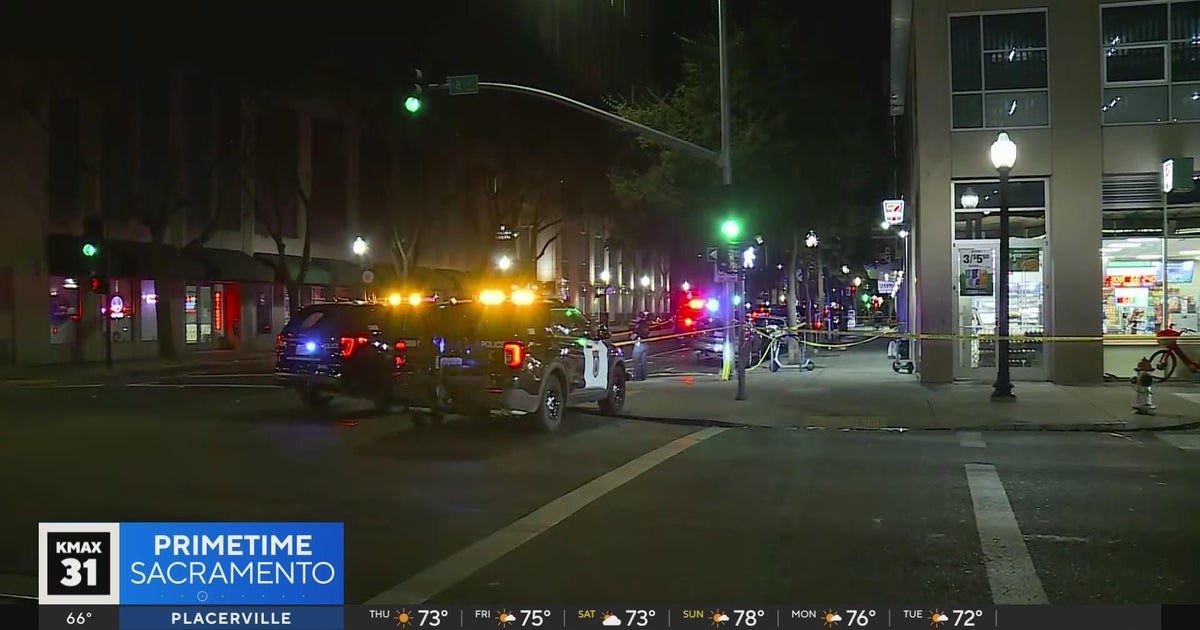Click the Saturday cloudy weather icon
Image resolution: width=1200 pixels, height=630 pixels.
tap(611, 618)
